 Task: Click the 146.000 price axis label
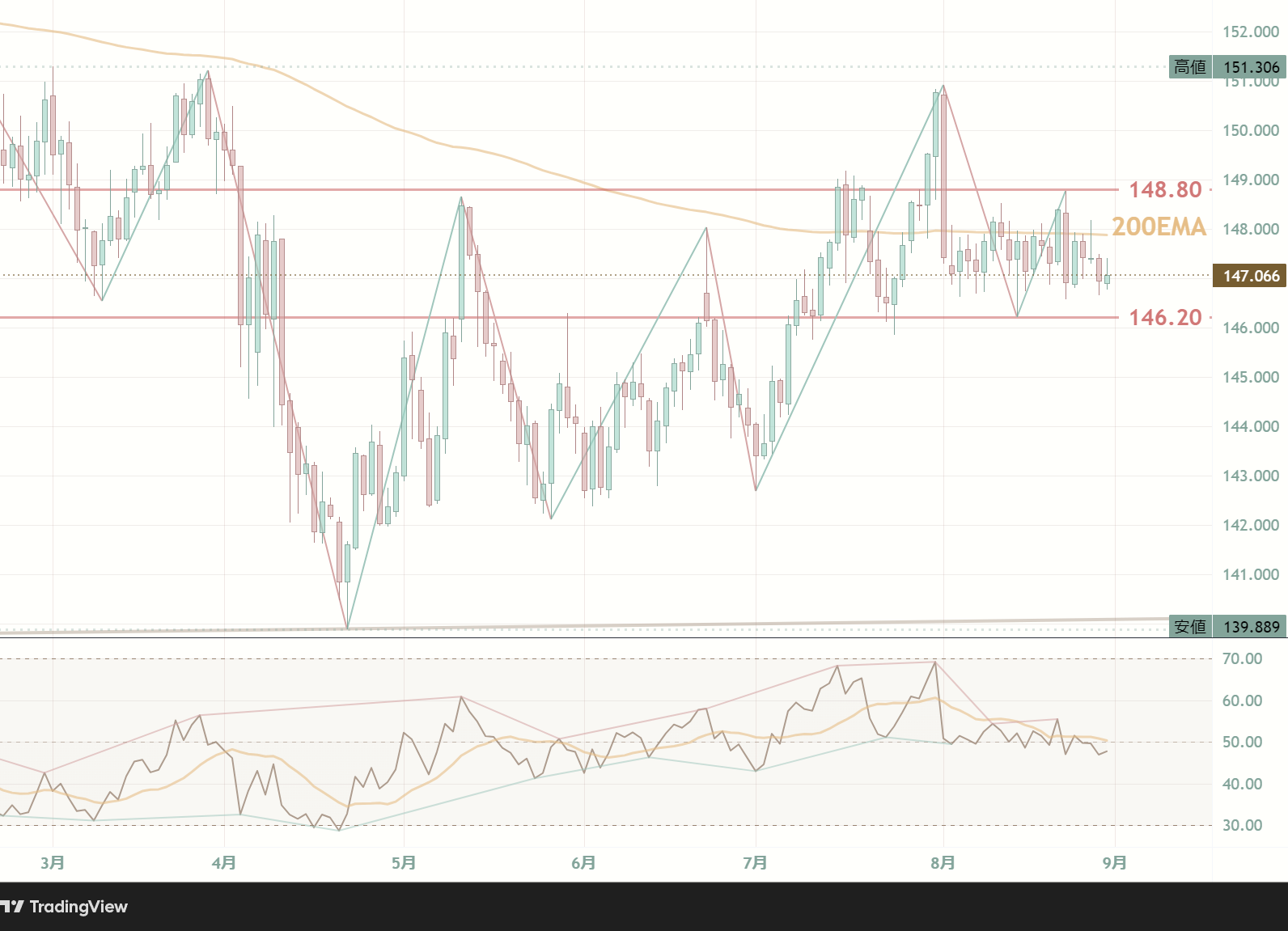pyautogui.click(x=1251, y=328)
